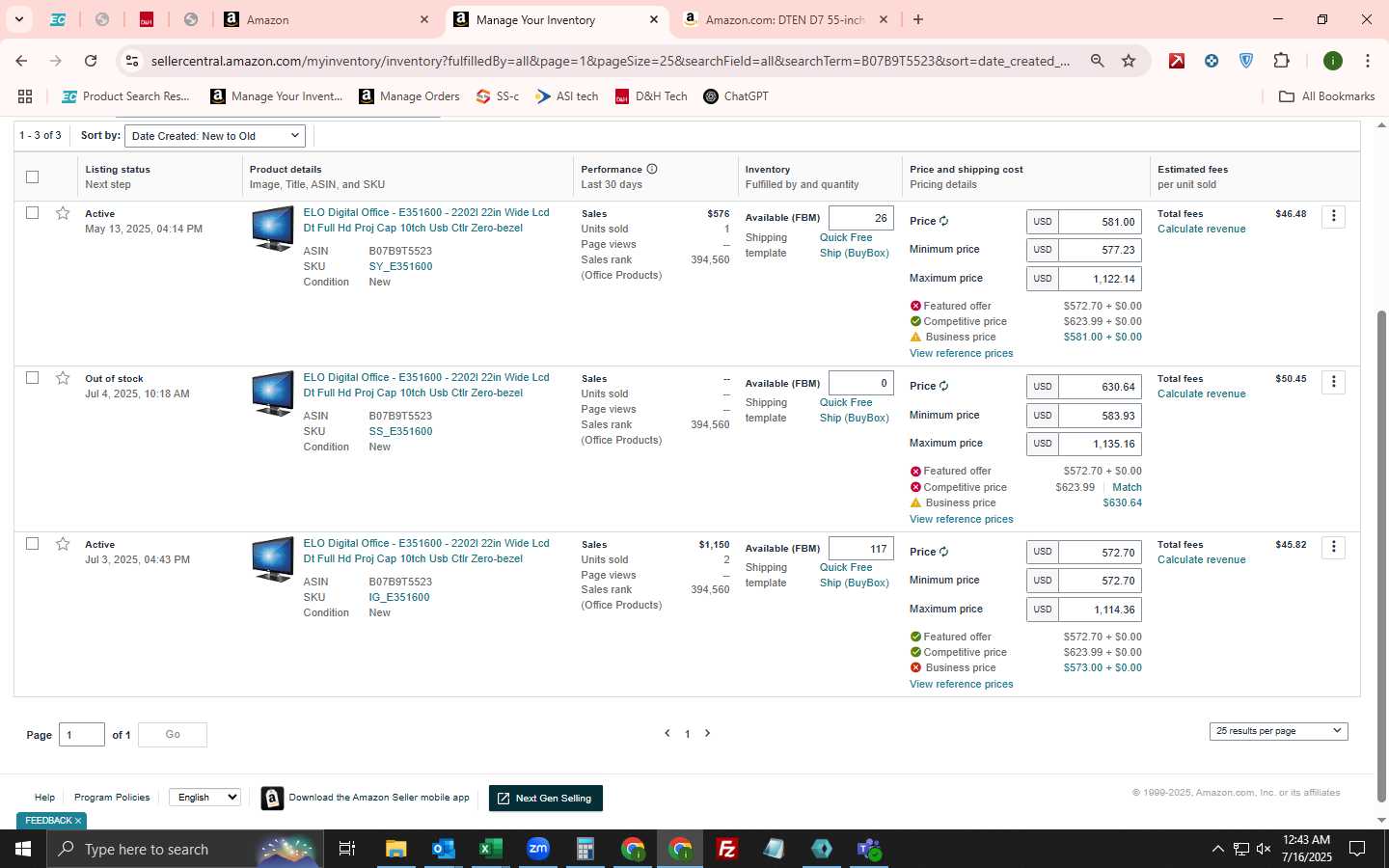Reload the page with browser refresh
Screen dimensions: 1389x868
click(x=91, y=61)
